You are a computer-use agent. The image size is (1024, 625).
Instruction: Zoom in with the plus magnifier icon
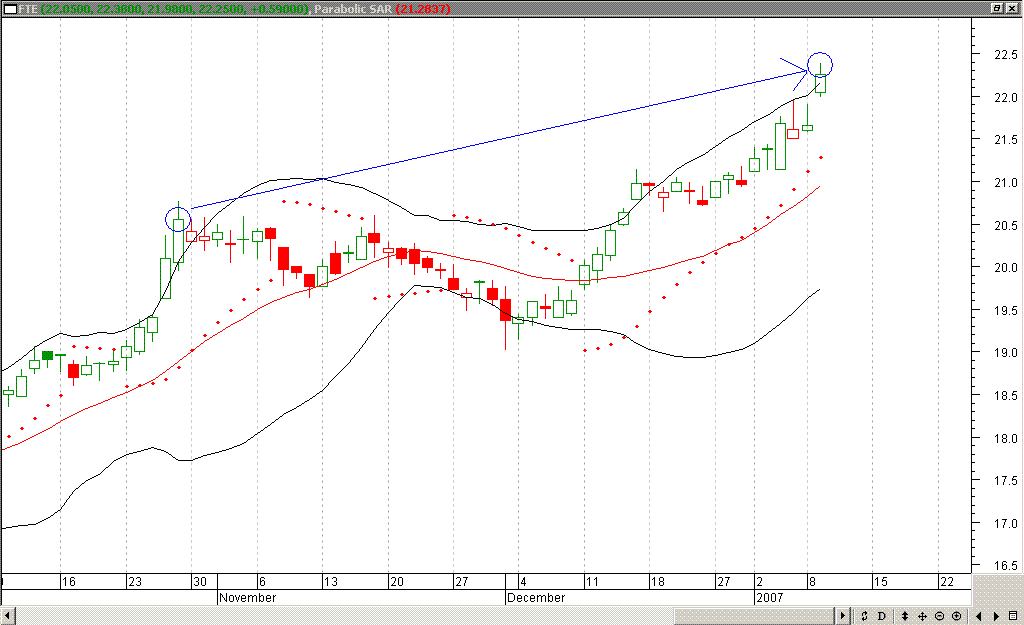click(x=956, y=616)
